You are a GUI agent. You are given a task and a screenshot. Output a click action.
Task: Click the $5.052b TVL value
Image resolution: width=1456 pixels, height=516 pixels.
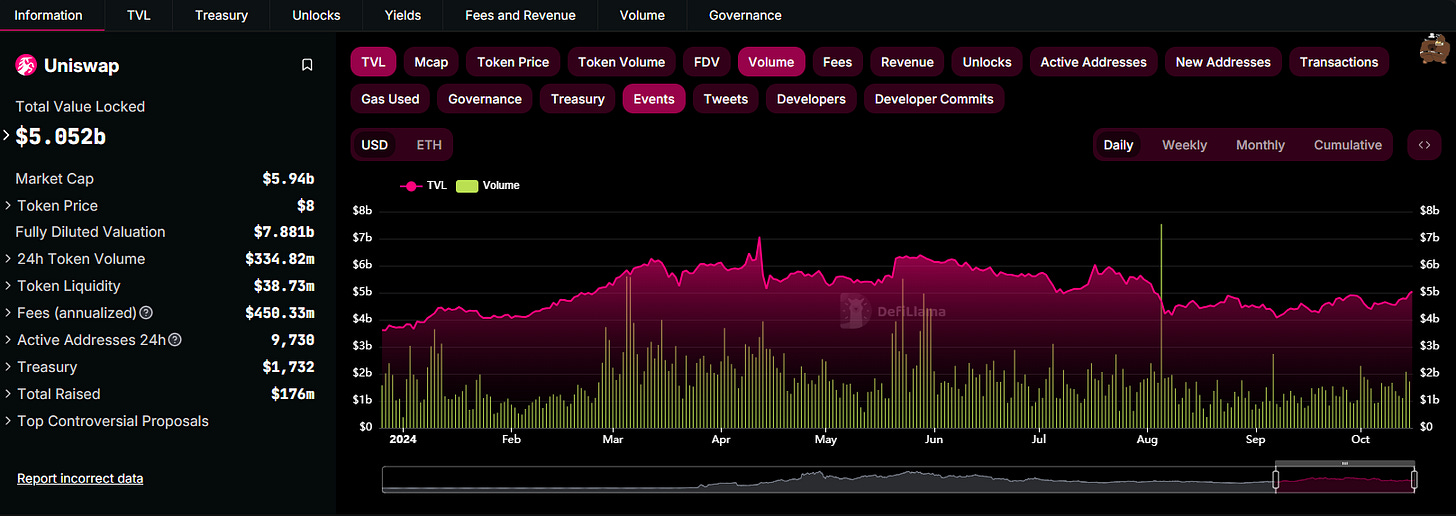[x=61, y=136]
